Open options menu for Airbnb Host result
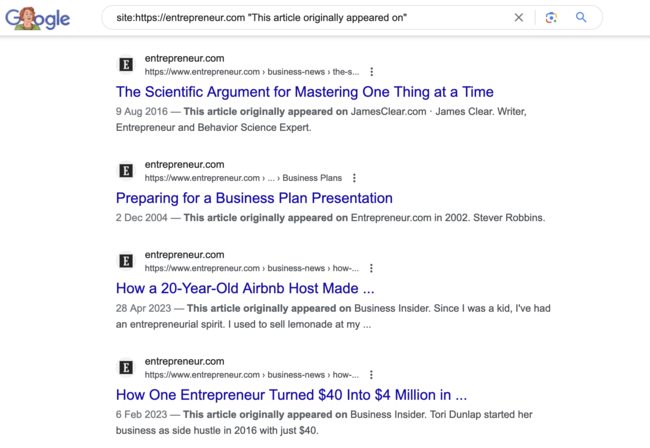650x448 pixels. click(371, 268)
